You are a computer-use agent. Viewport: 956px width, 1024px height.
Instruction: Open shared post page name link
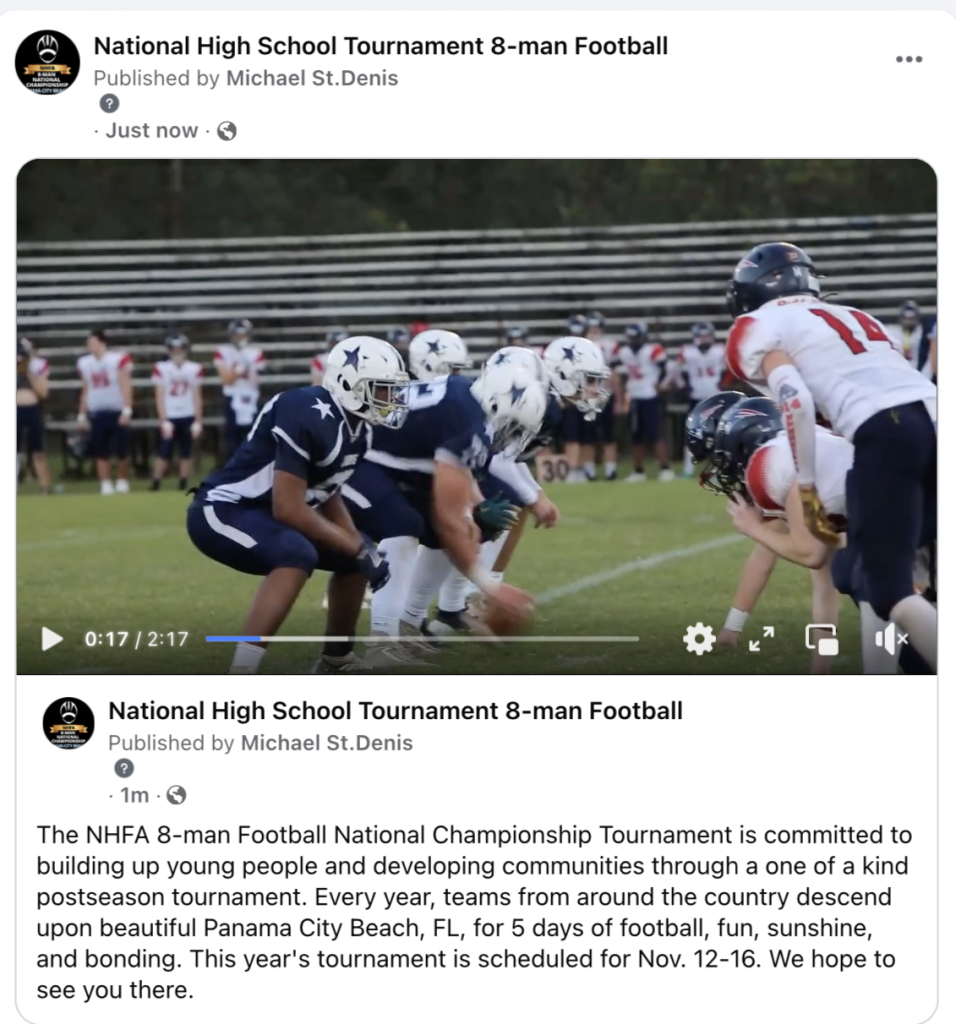pyautogui.click(x=396, y=711)
